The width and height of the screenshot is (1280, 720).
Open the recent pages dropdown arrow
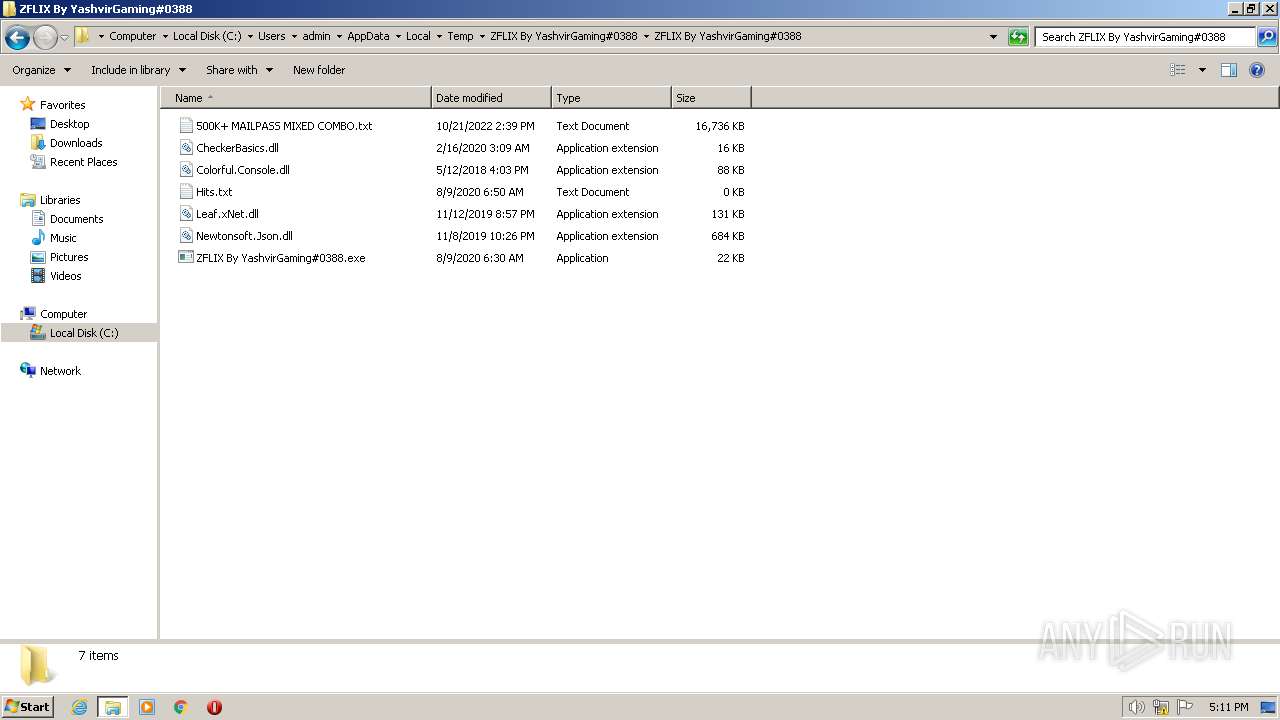(x=64, y=37)
